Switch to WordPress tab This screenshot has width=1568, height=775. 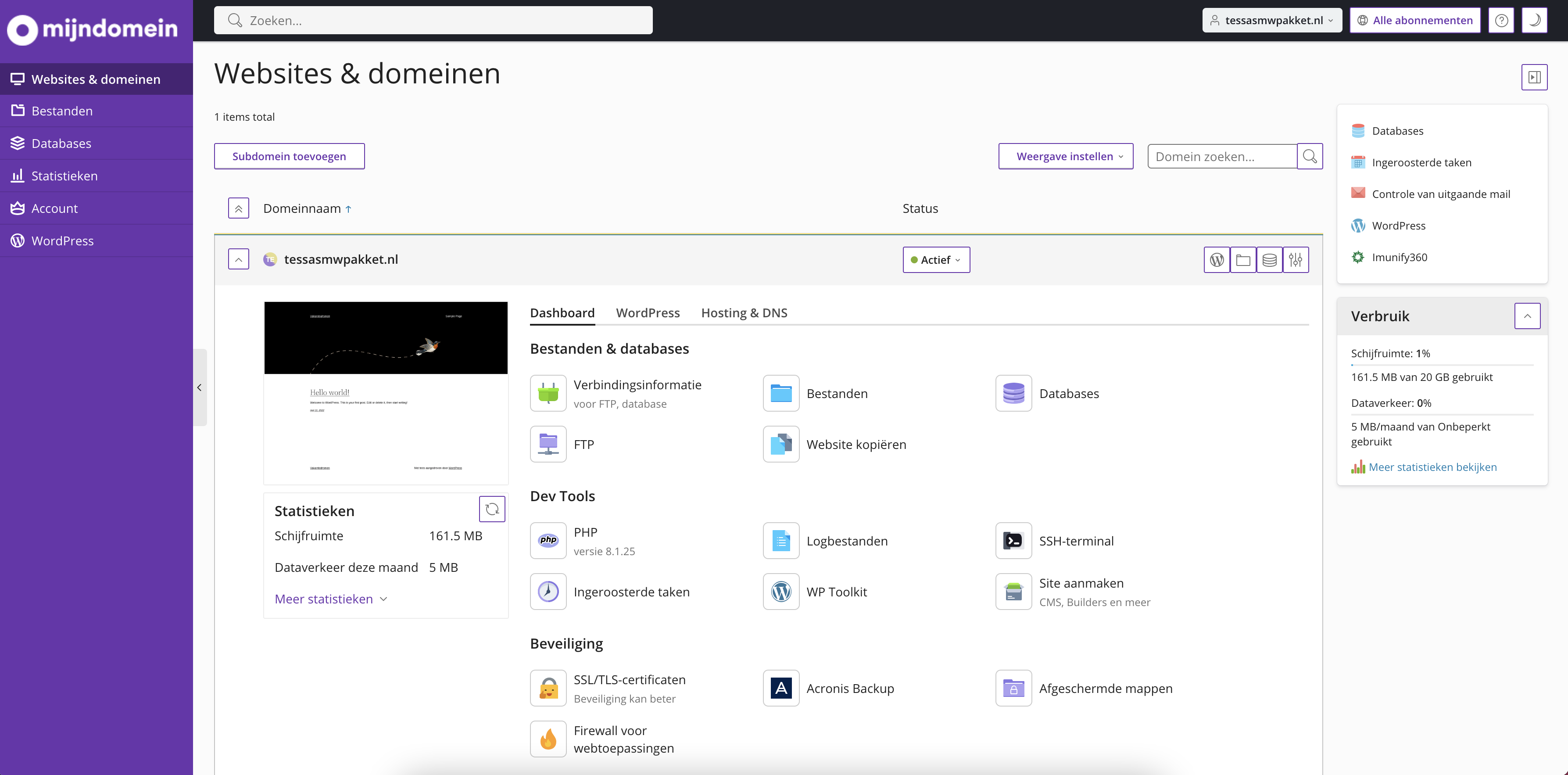tap(647, 312)
